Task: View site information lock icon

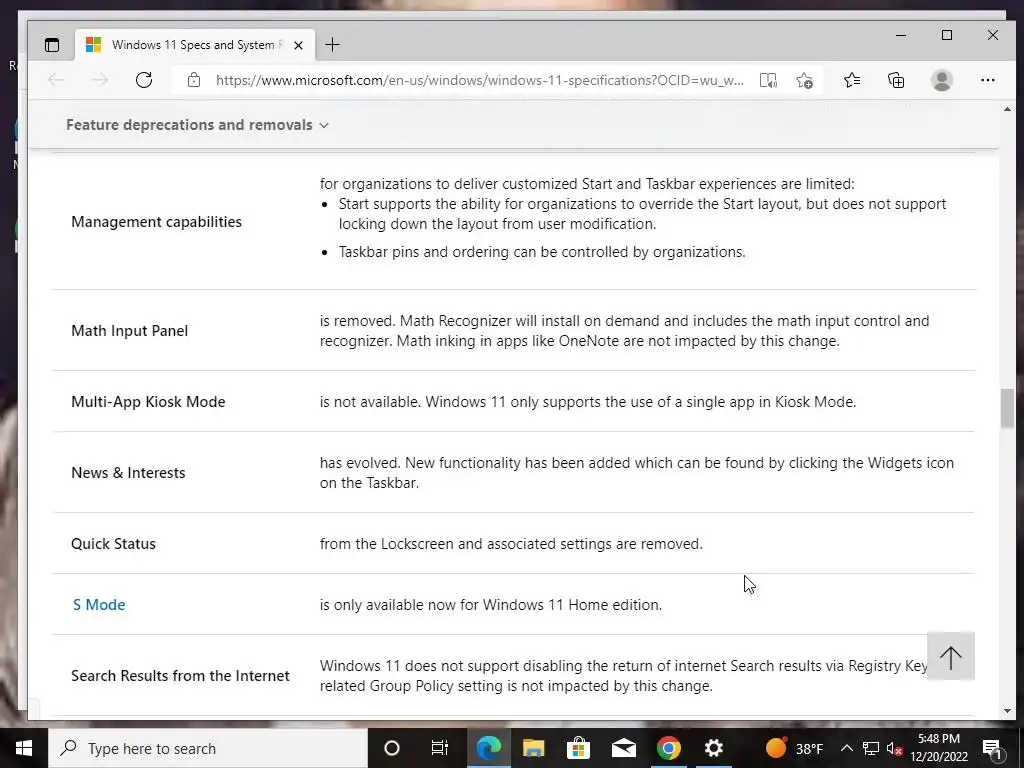Action: point(194,80)
